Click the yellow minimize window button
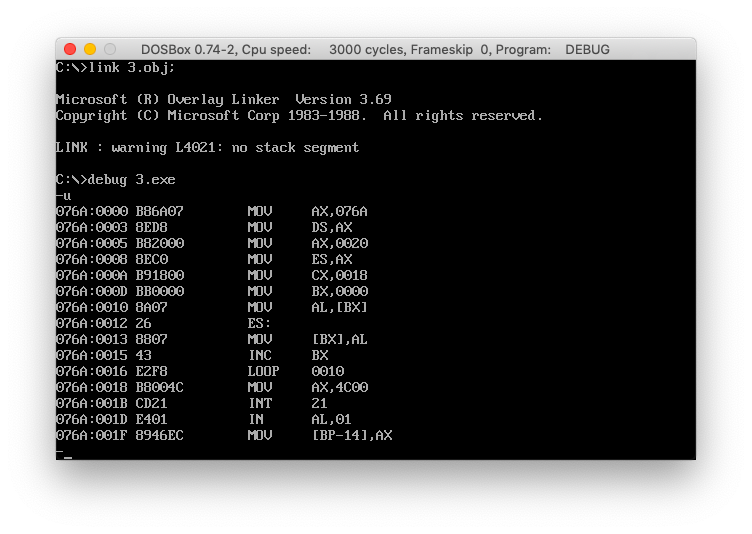 [90, 49]
